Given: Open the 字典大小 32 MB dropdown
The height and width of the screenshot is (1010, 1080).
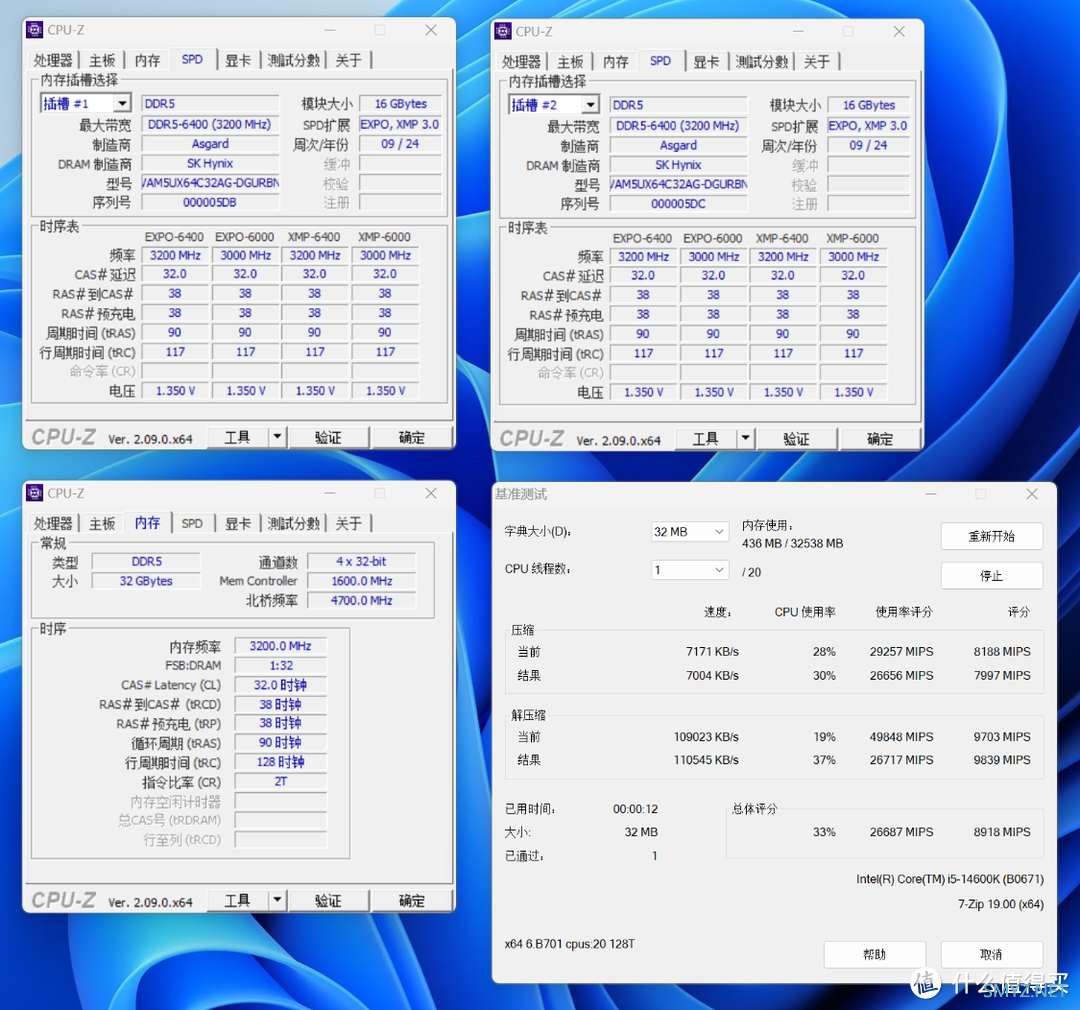Looking at the screenshot, I should point(689,532).
